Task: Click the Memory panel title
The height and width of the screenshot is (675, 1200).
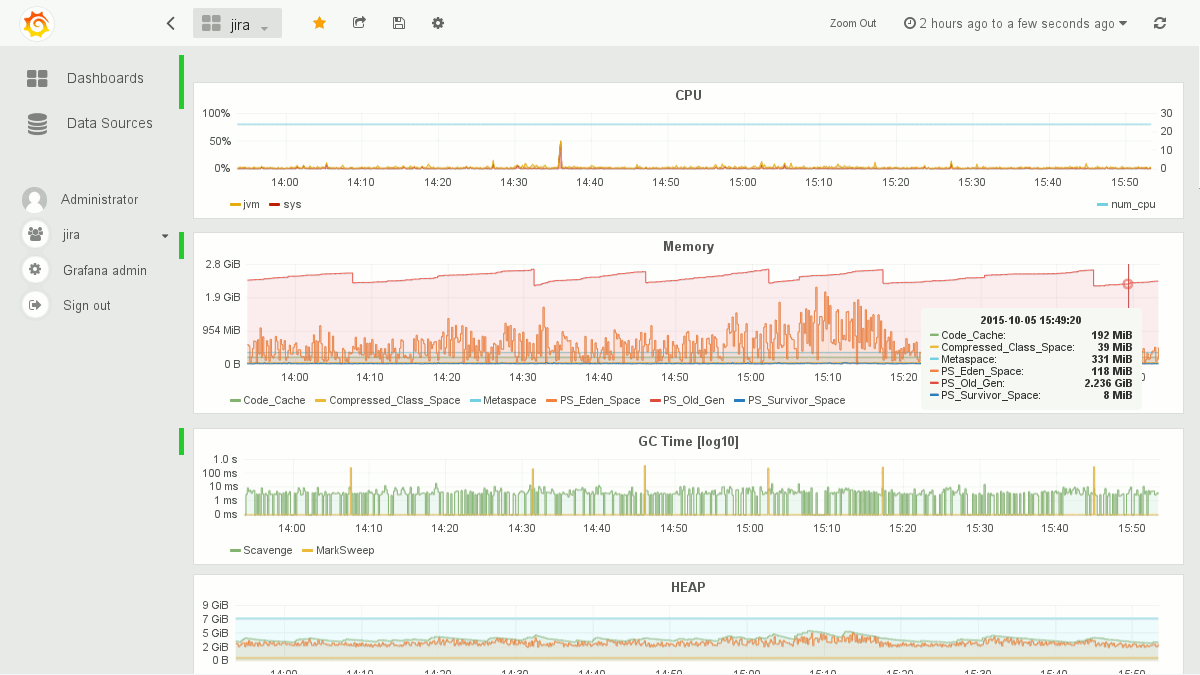Action: 688,246
